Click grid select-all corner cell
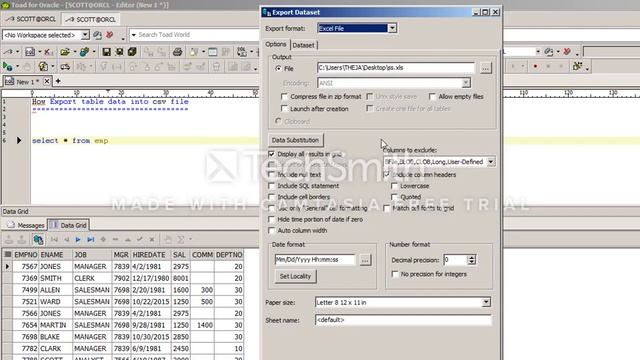 (x=7, y=255)
